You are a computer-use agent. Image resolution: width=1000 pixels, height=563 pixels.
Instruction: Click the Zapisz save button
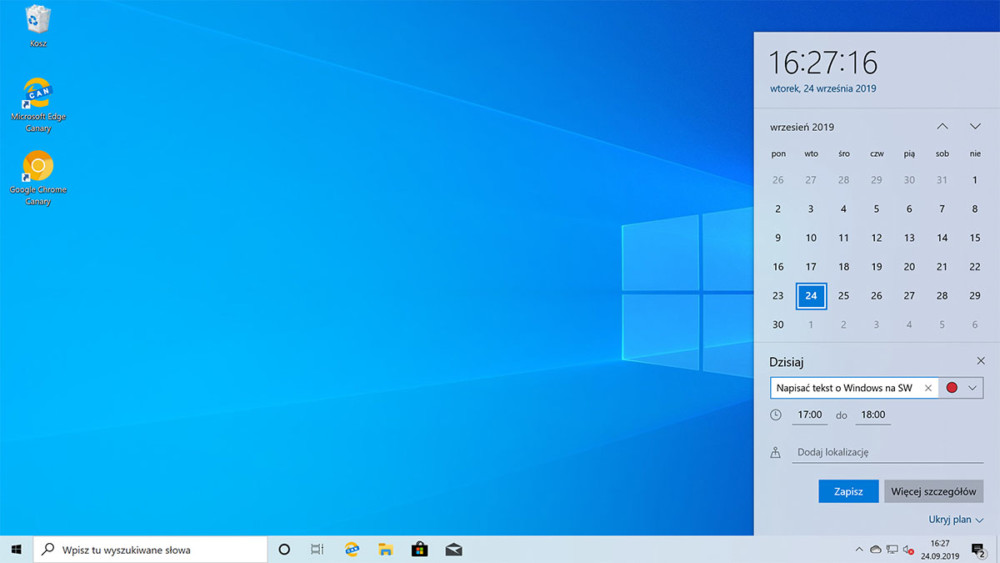point(848,492)
